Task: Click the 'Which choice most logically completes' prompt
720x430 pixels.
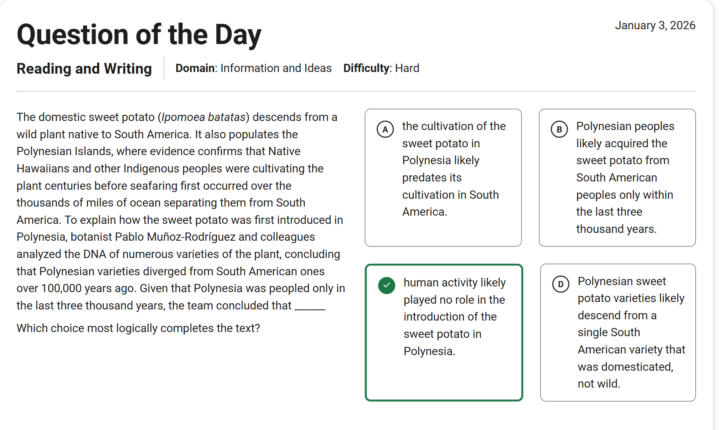Action: click(x=139, y=329)
